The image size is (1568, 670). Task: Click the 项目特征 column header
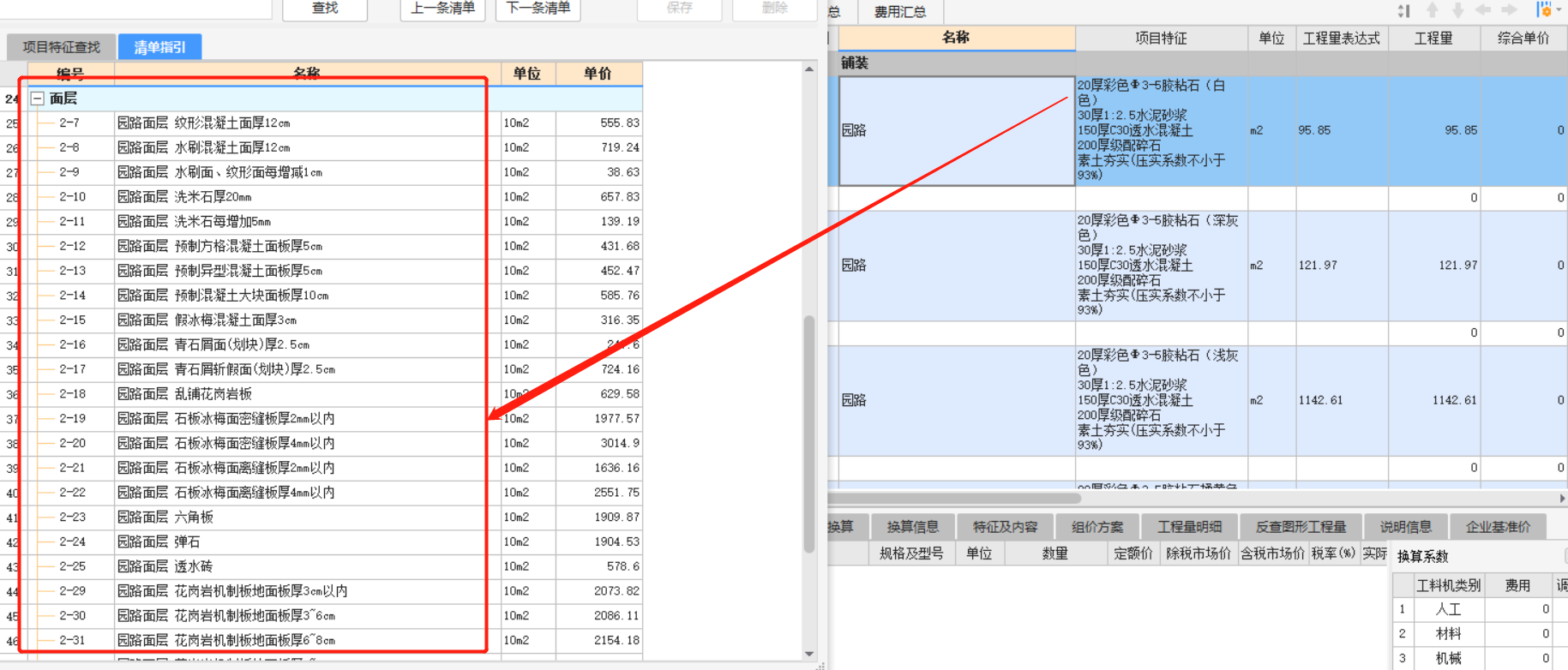(1161, 39)
